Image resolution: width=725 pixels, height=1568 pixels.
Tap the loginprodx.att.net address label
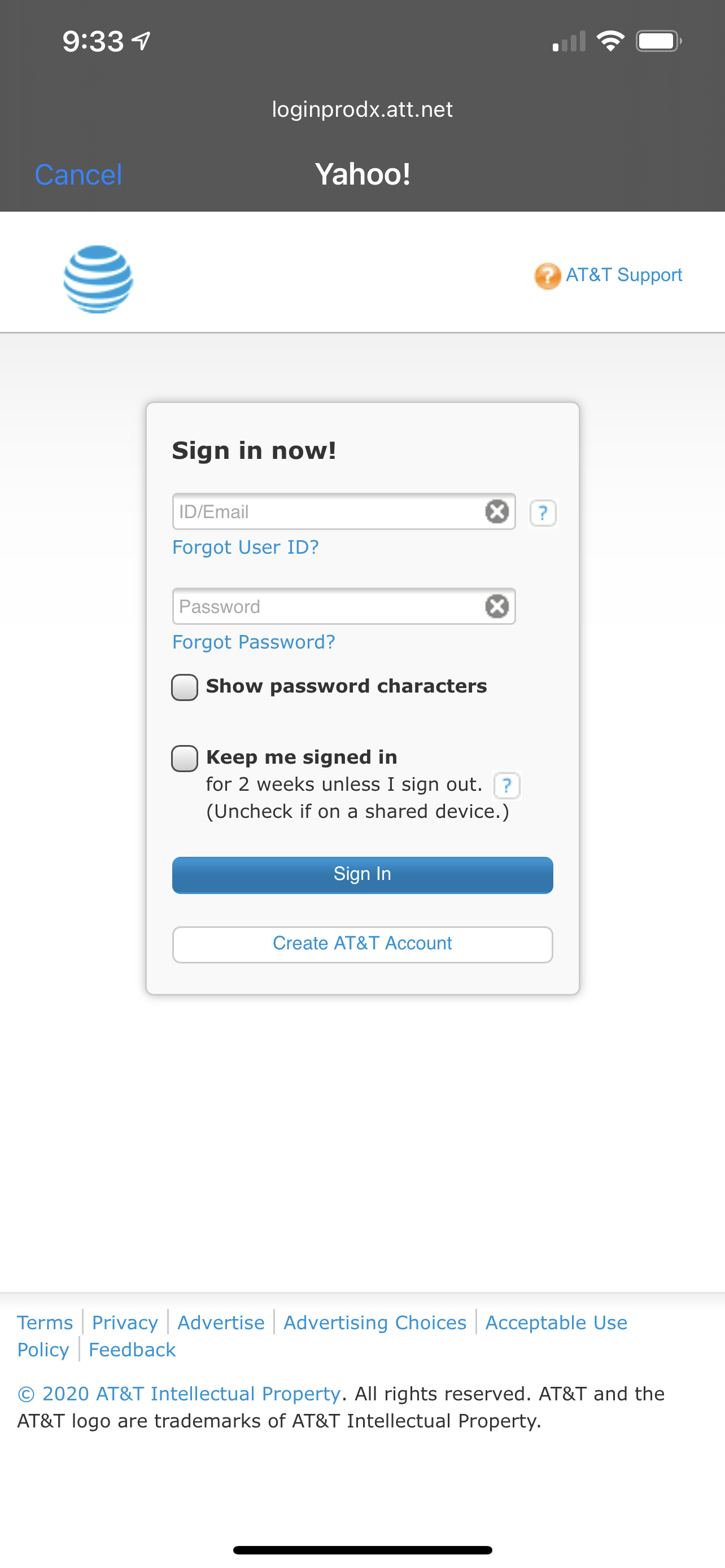[362, 110]
